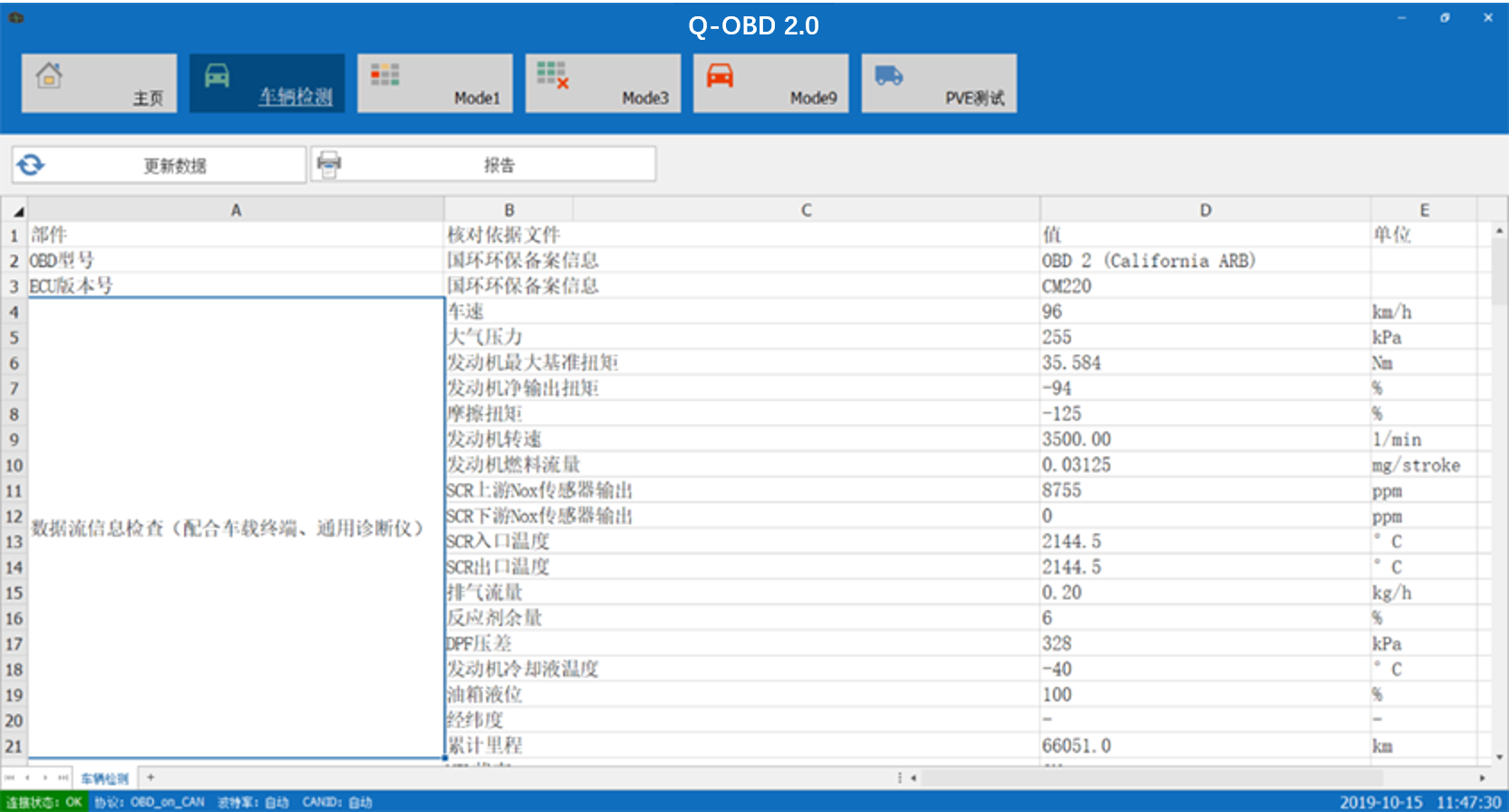Click the merged 数据流信息检查 cell

[236, 527]
